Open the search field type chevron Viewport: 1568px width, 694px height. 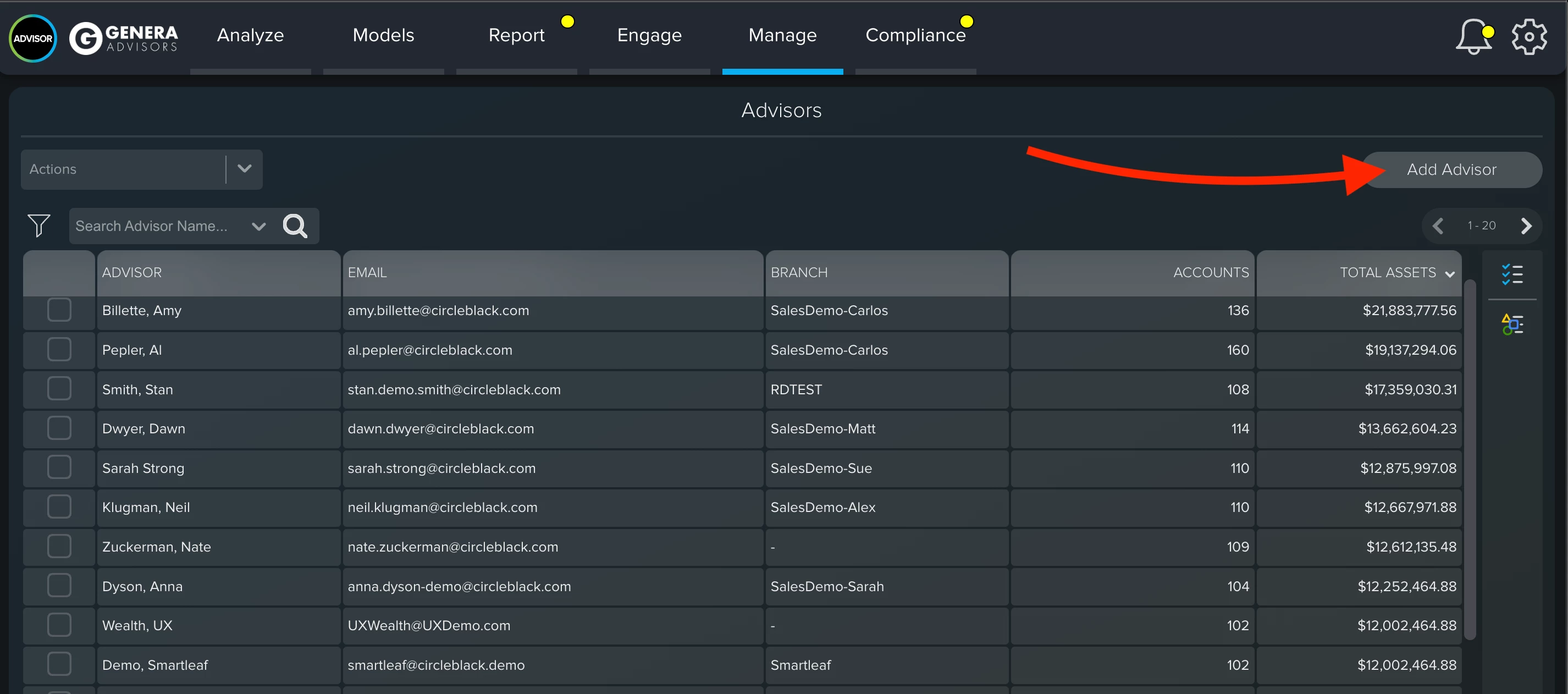(259, 227)
